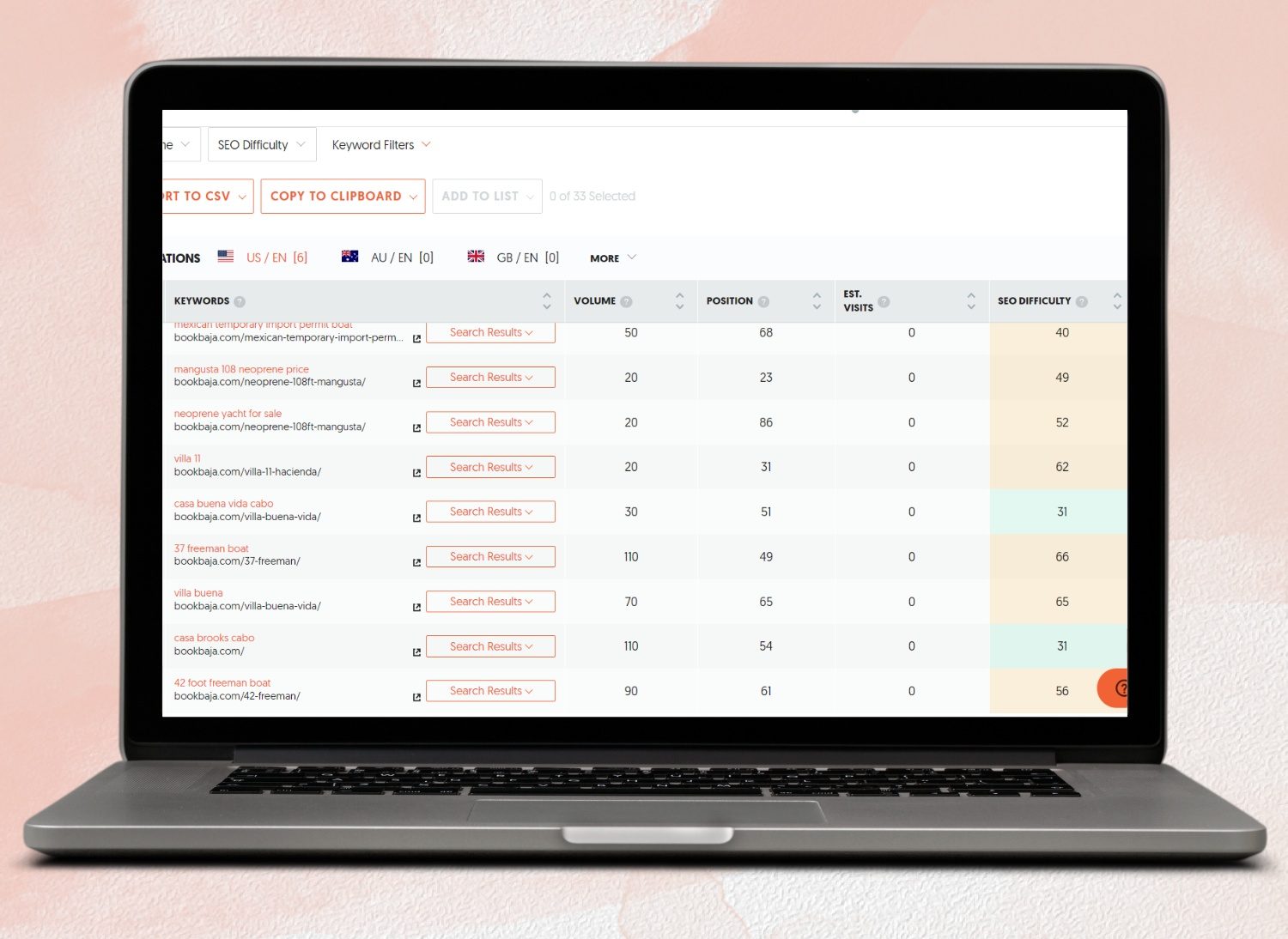Expand Search Results for villa buena
Image resolution: width=1288 pixels, height=939 pixels.
[x=490, y=601]
